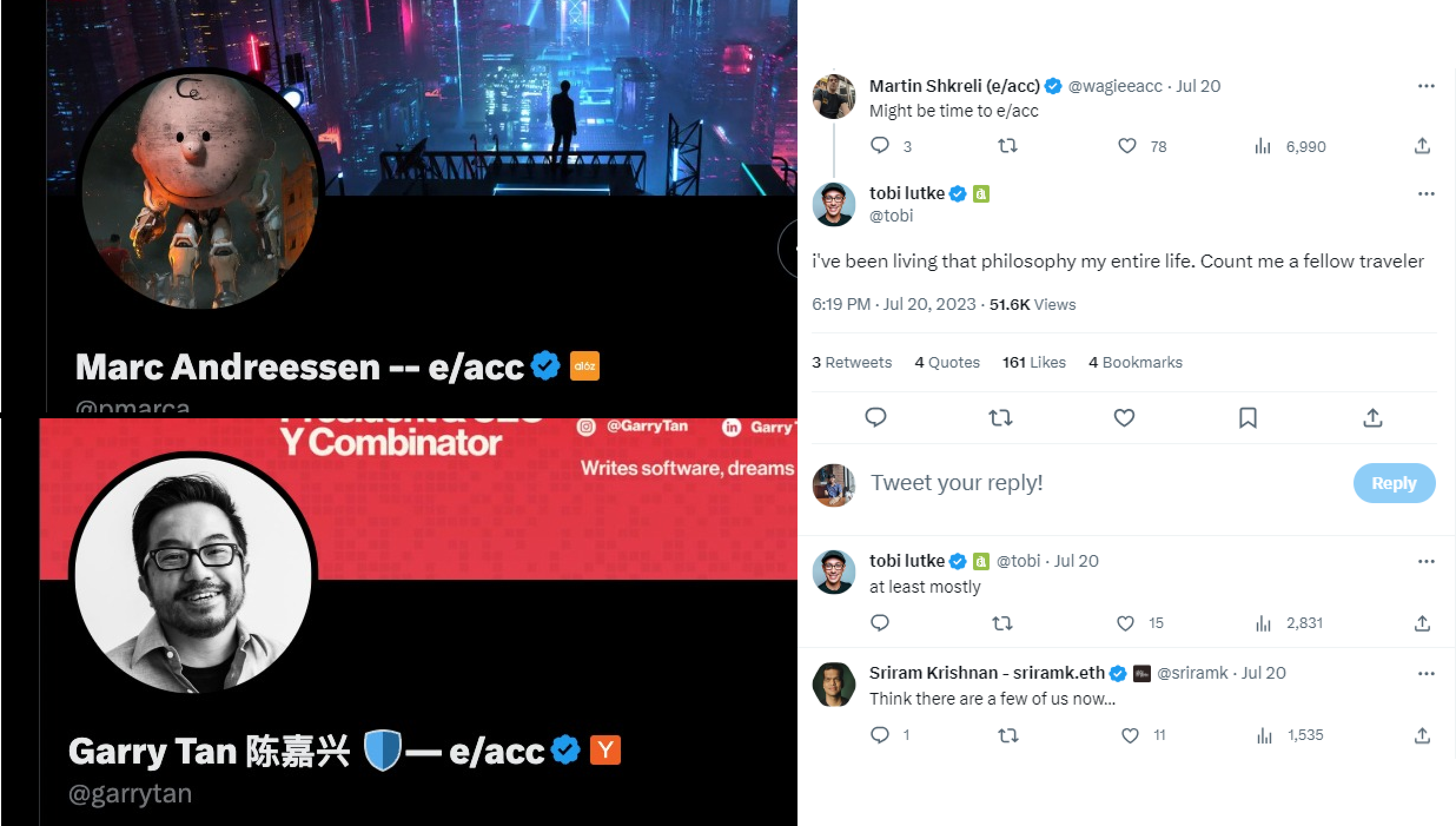Open more options on Sriram Krishnan's reply
The width and height of the screenshot is (1456, 826).
pyautogui.click(x=1426, y=673)
